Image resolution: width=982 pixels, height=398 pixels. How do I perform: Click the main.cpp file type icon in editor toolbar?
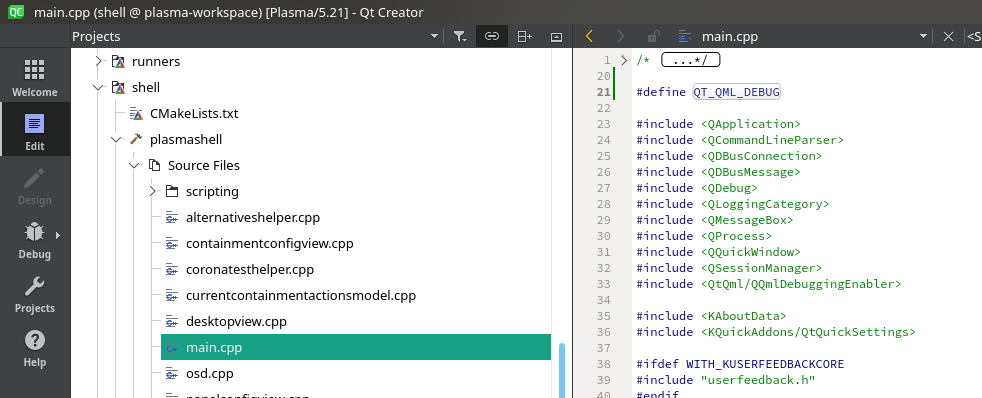(686, 36)
